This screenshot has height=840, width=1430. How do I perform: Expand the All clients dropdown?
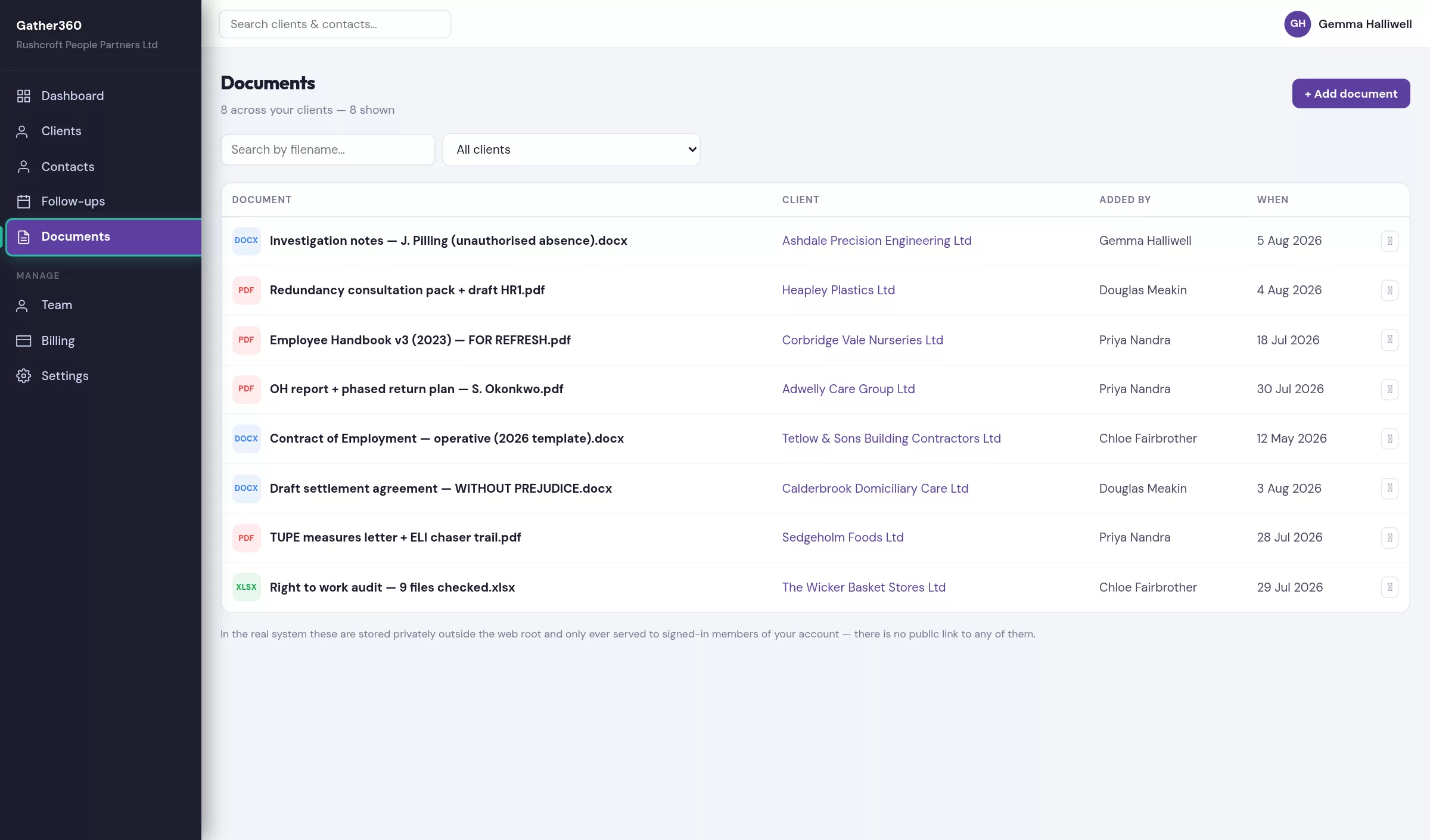[x=571, y=150]
